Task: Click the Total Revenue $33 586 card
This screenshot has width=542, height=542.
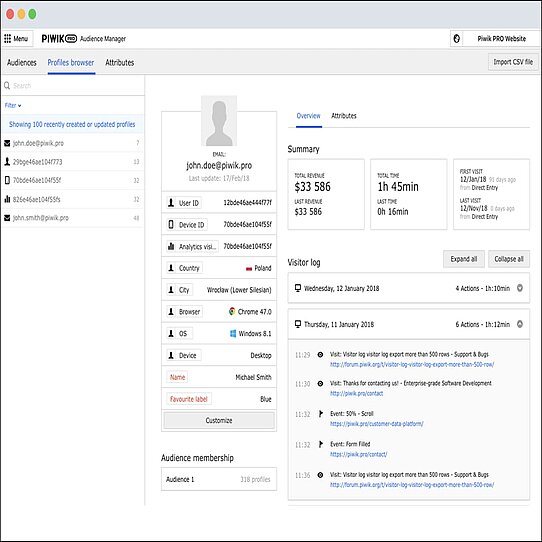Action: (326, 194)
